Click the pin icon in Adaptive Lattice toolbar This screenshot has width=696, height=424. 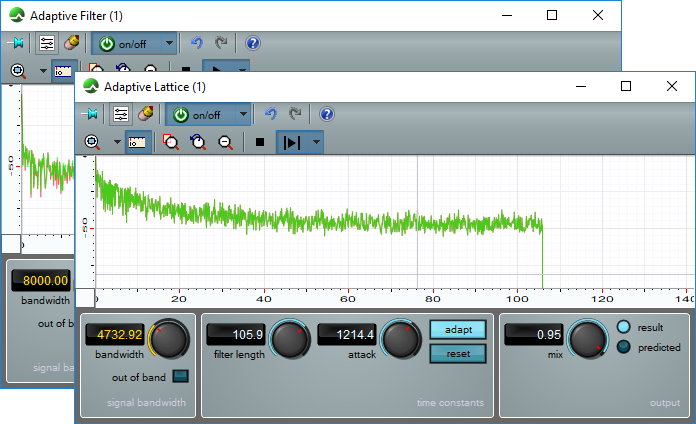click(x=92, y=114)
